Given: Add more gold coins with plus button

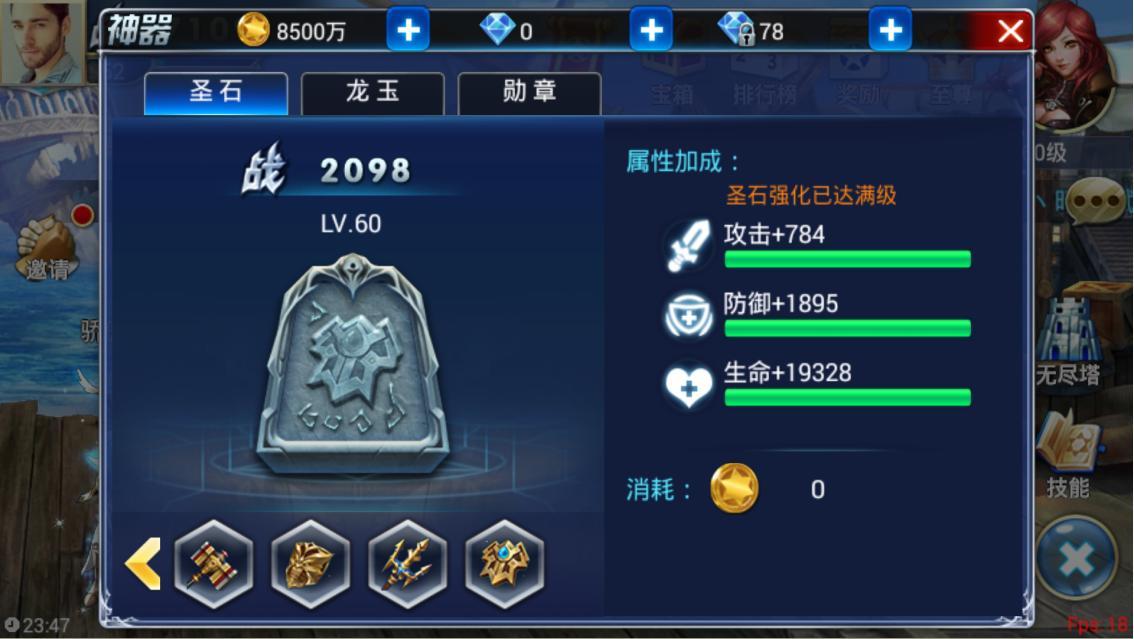Looking at the screenshot, I should click(x=408, y=30).
